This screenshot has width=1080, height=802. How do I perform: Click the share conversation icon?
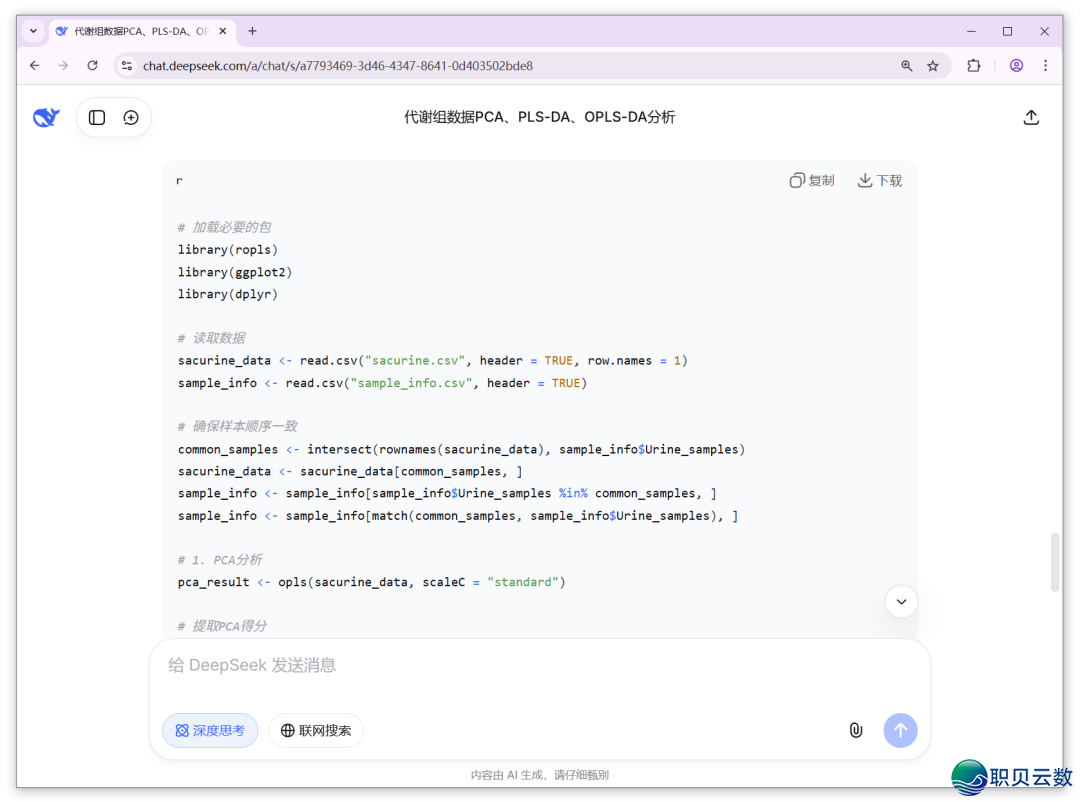[x=1031, y=117]
